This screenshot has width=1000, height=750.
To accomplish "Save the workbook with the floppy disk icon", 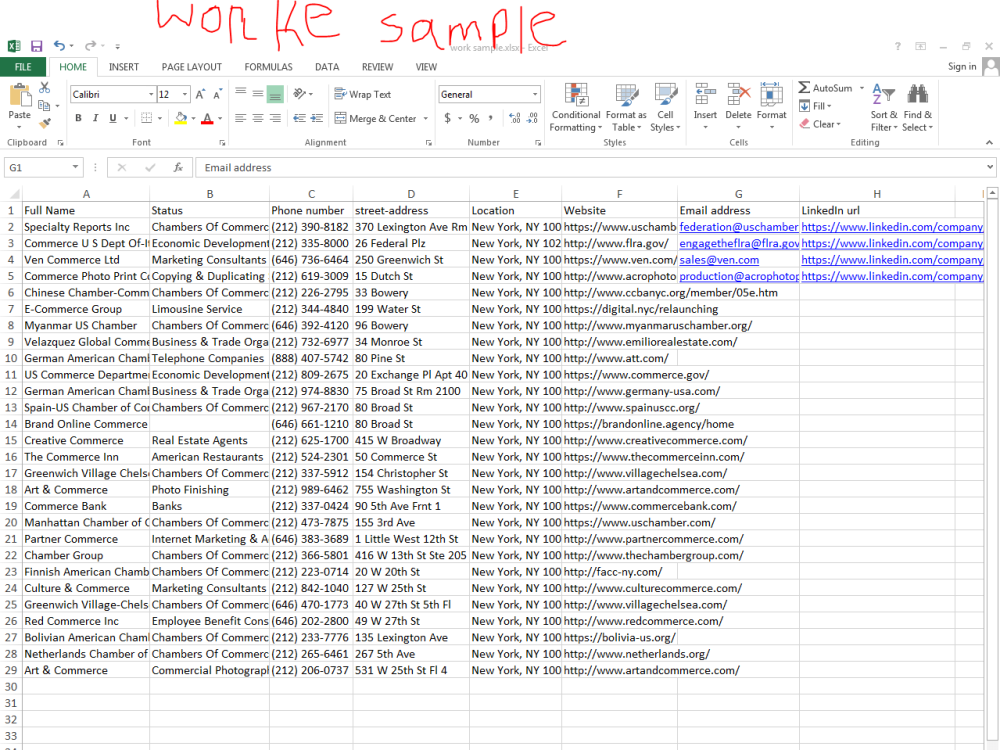I will click(x=36, y=46).
